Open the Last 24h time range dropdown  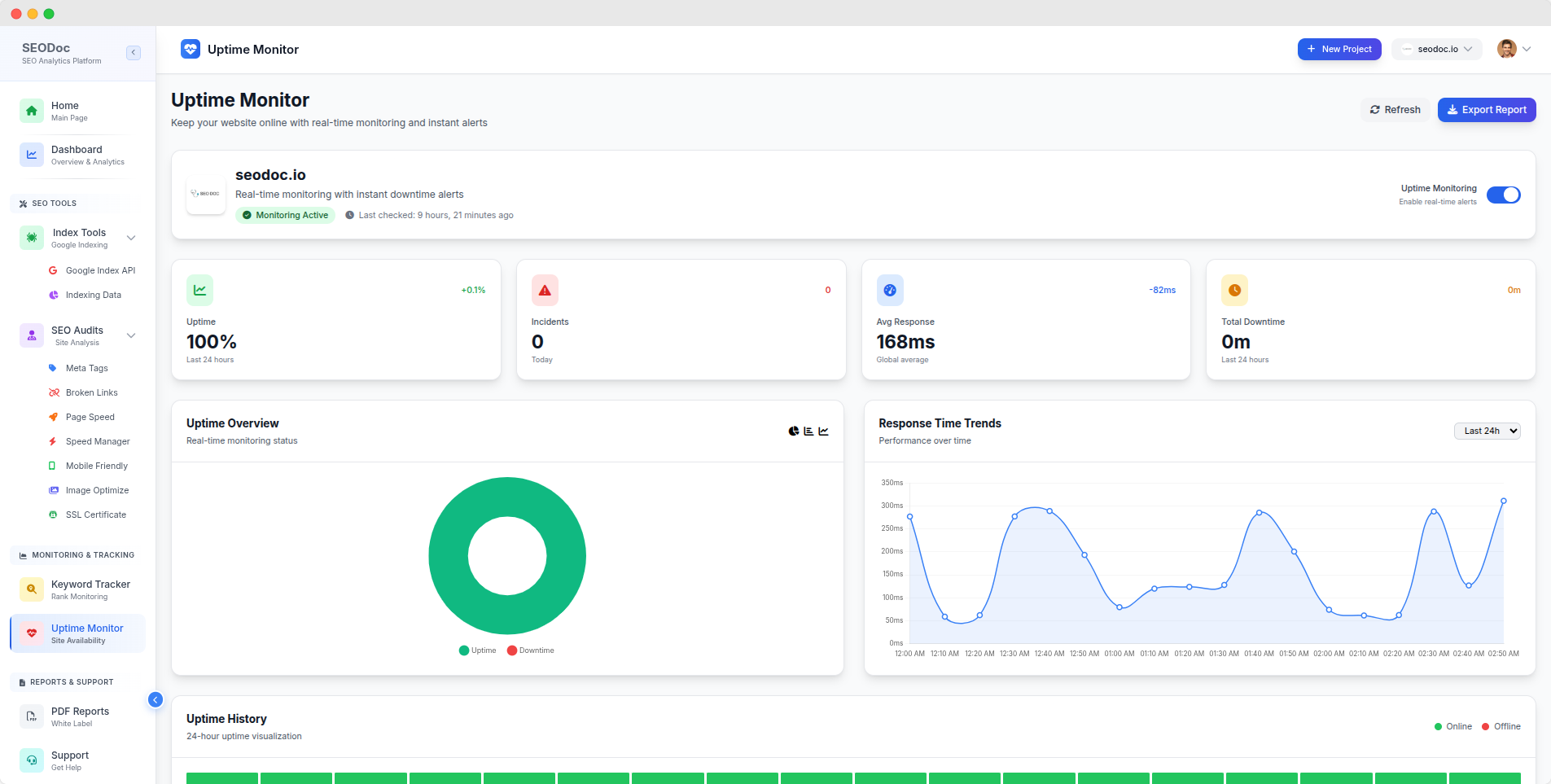[1487, 431]
